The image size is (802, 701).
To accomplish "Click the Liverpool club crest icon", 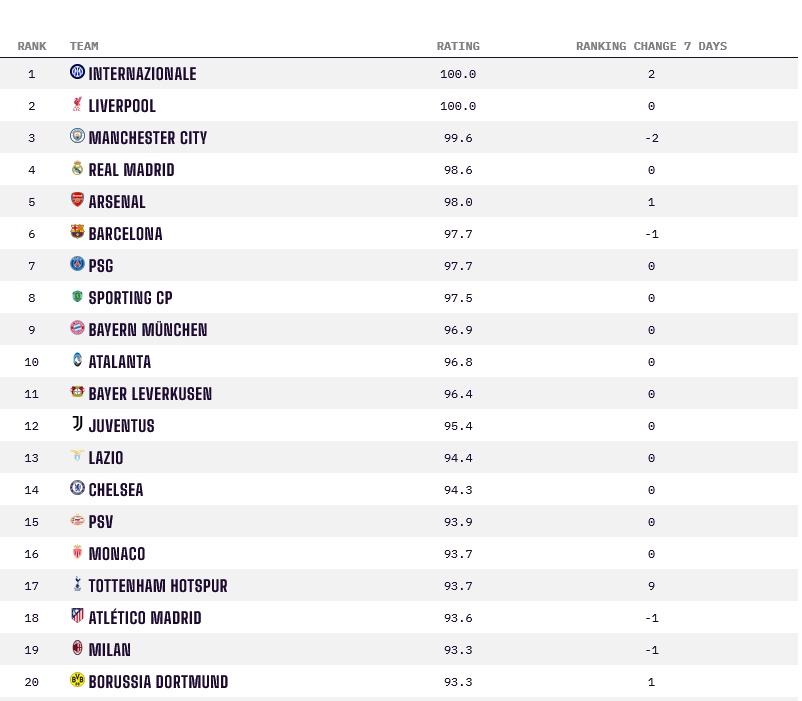I will [x=77, y=104].
